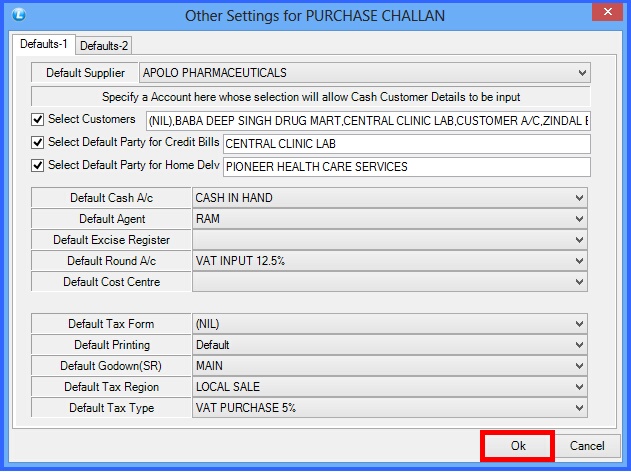
Task: Switch to the Defaults-1 tab
Action: 44,44
